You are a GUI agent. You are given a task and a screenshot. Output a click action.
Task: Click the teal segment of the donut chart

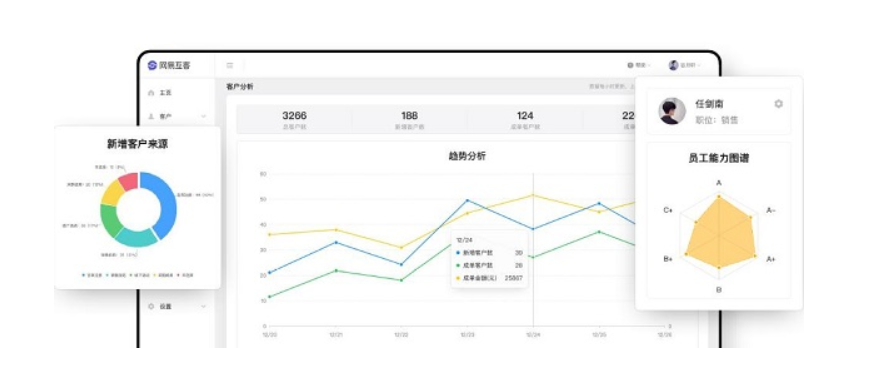(136, 237)
